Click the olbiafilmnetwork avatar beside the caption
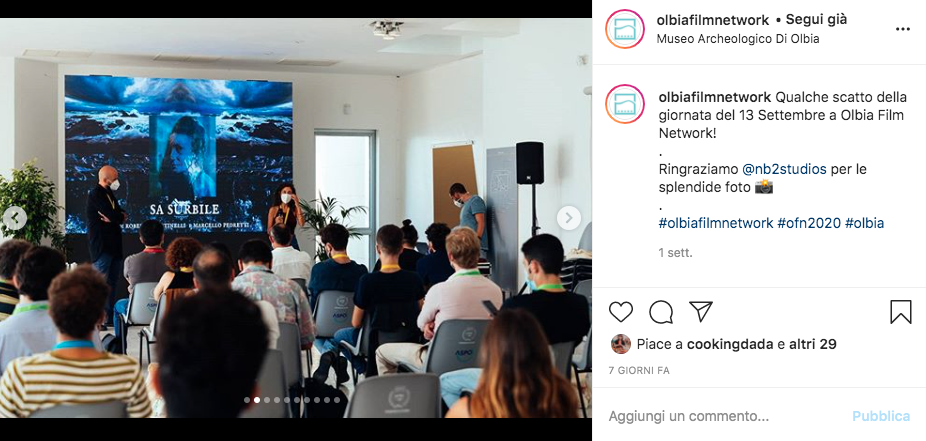926x441 pixels. (x=625, y=104)
